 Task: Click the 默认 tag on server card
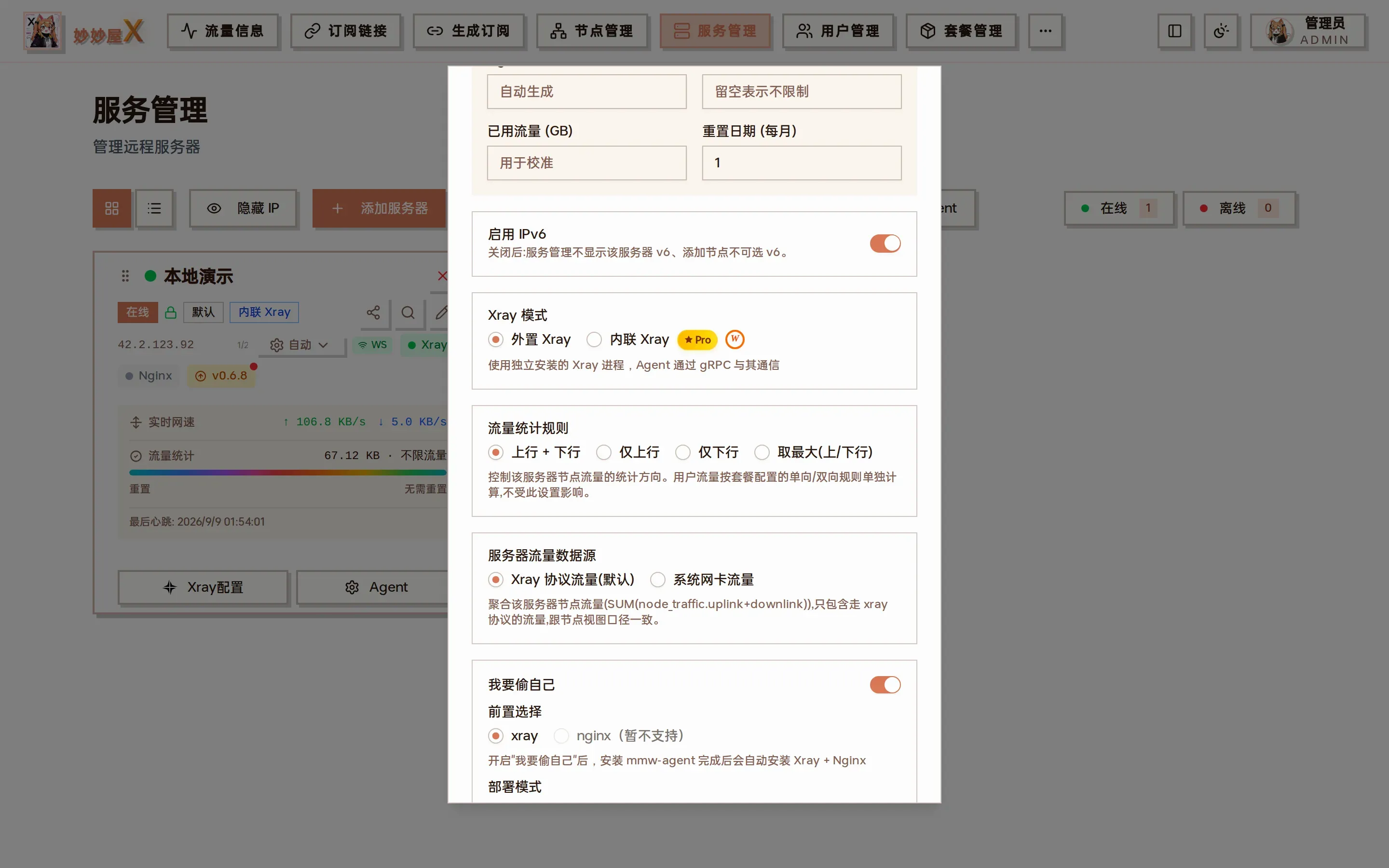[x=203, y=312]
